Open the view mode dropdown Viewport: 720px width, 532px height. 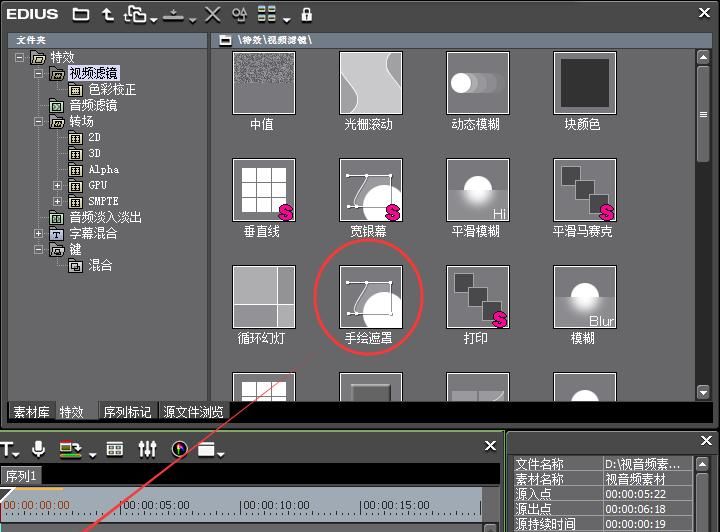(x=272, y=15)
